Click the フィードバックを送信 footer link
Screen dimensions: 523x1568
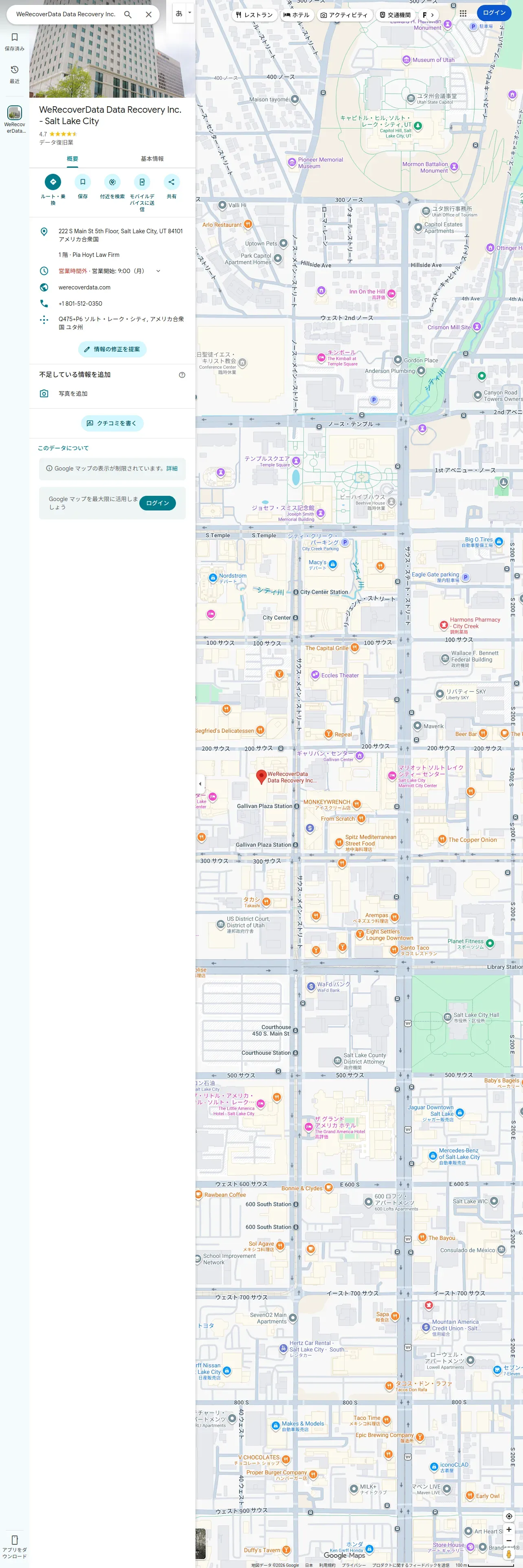[411, 1564]
